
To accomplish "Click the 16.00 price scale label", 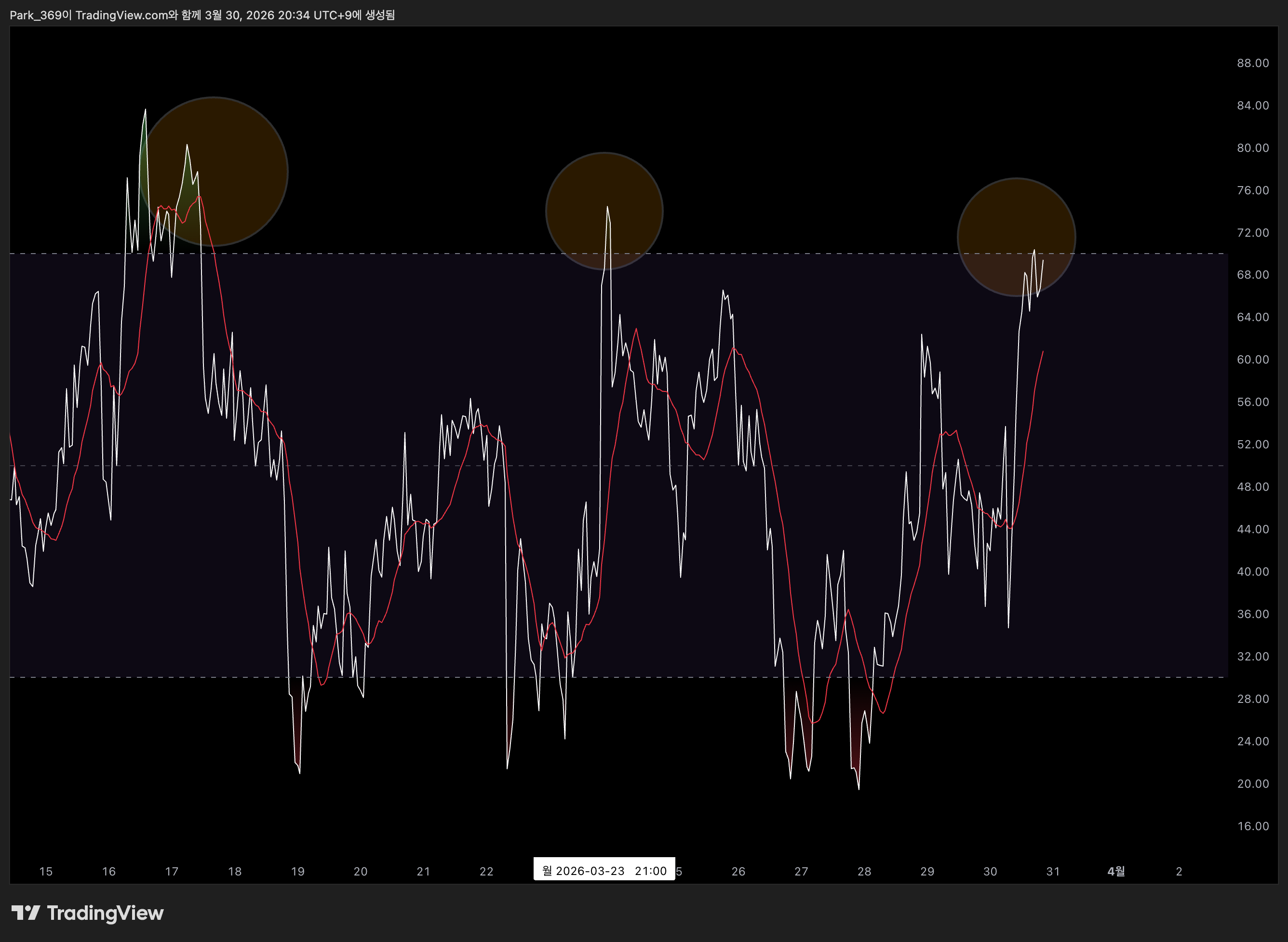I will 1253,826.
